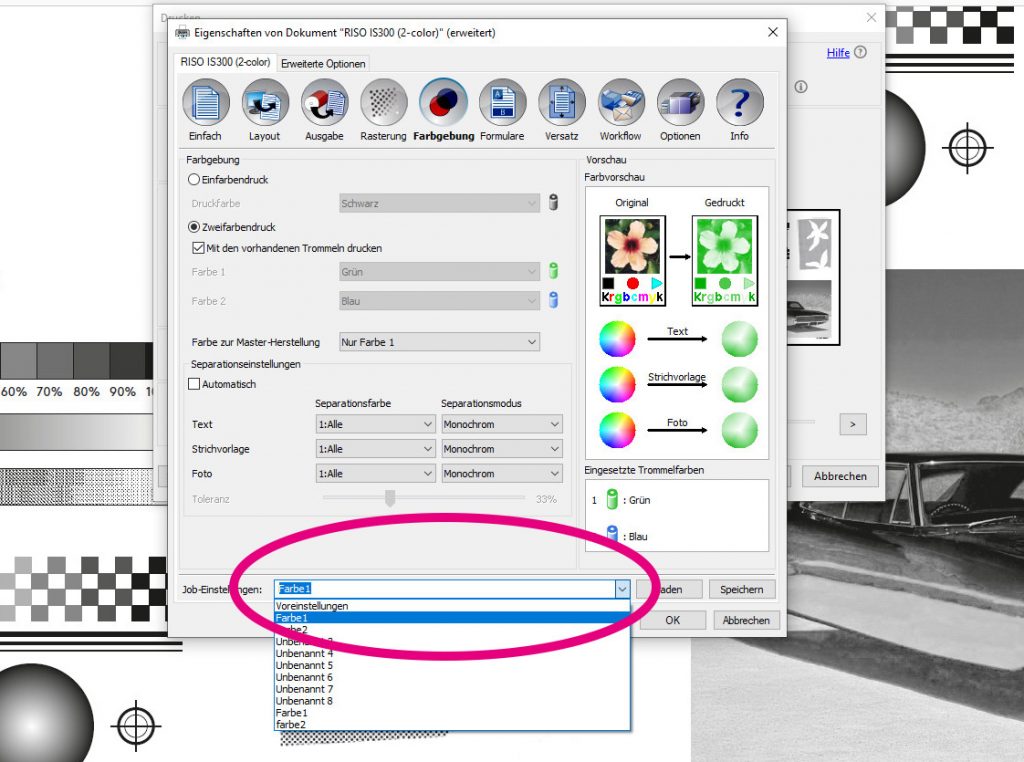Image resolution: width=1024 pixels, height=762 pixels.
Task: Open Farbe zur Master-Herstellung dropdown
Action: pyautogui.click(x=440, y=341)
